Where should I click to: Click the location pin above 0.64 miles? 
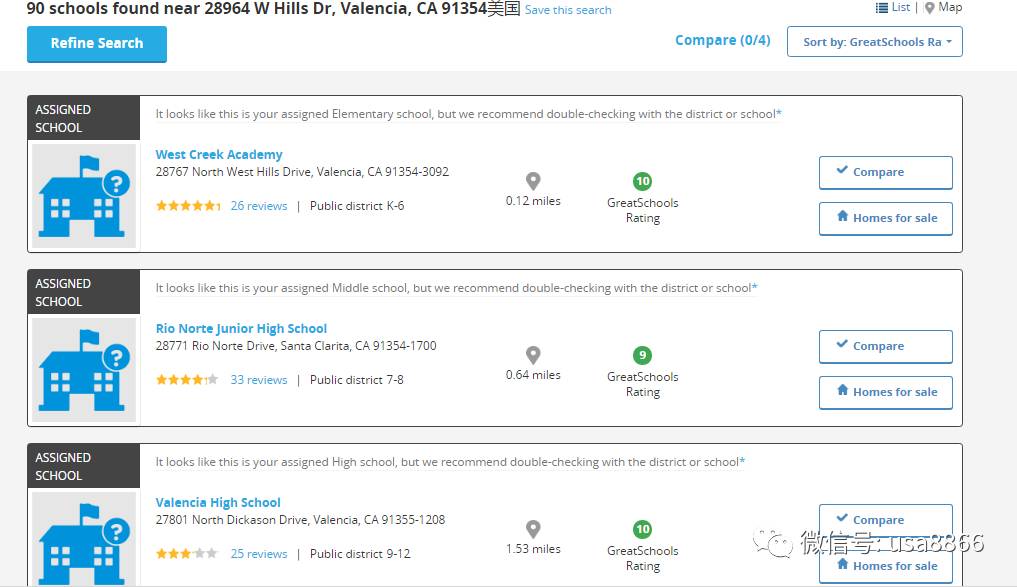click(x=533, y=355)
